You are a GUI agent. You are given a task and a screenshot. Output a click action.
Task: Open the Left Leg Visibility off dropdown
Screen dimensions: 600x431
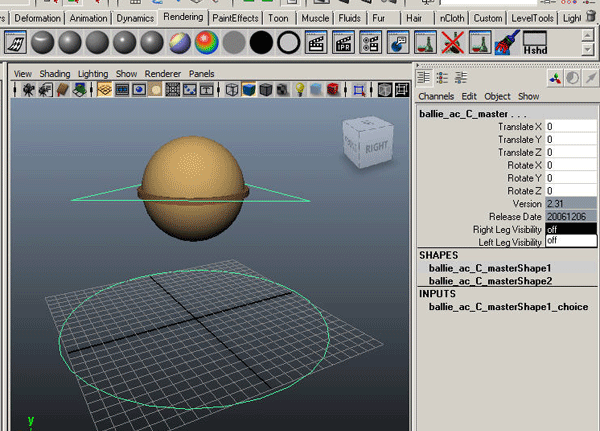click(571, 241)
